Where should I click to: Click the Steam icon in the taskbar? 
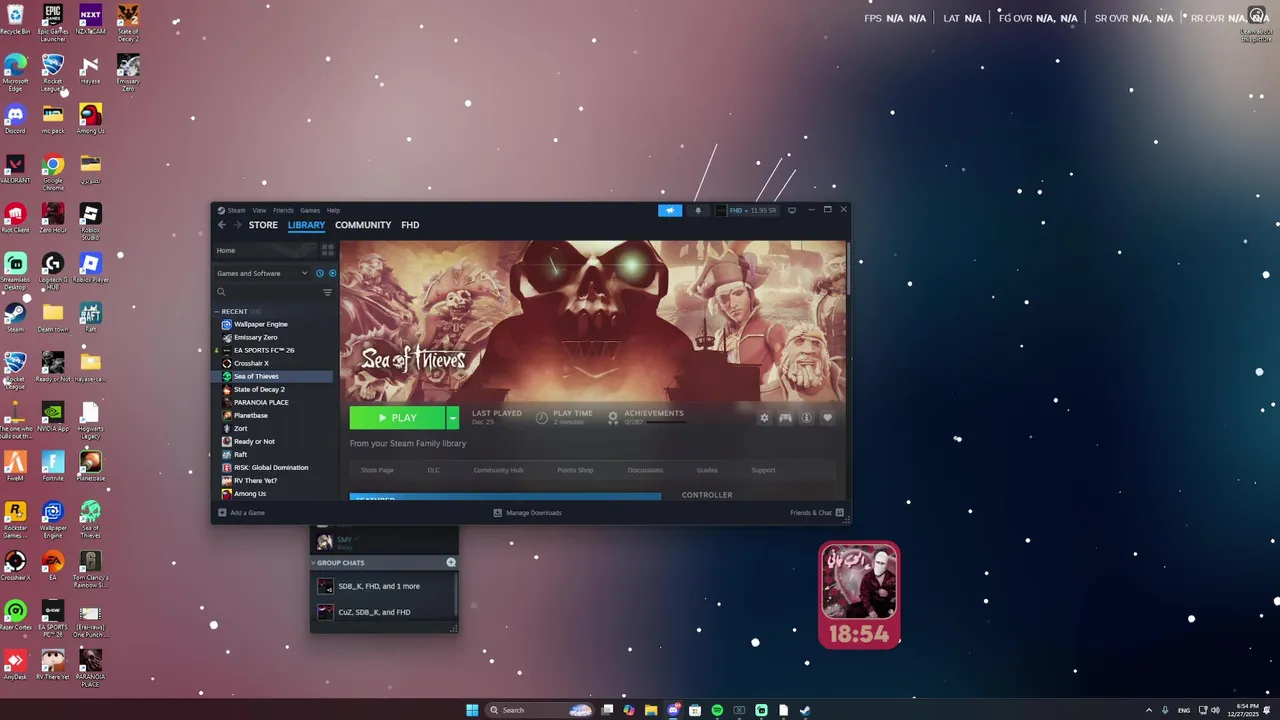coord(805,710)
